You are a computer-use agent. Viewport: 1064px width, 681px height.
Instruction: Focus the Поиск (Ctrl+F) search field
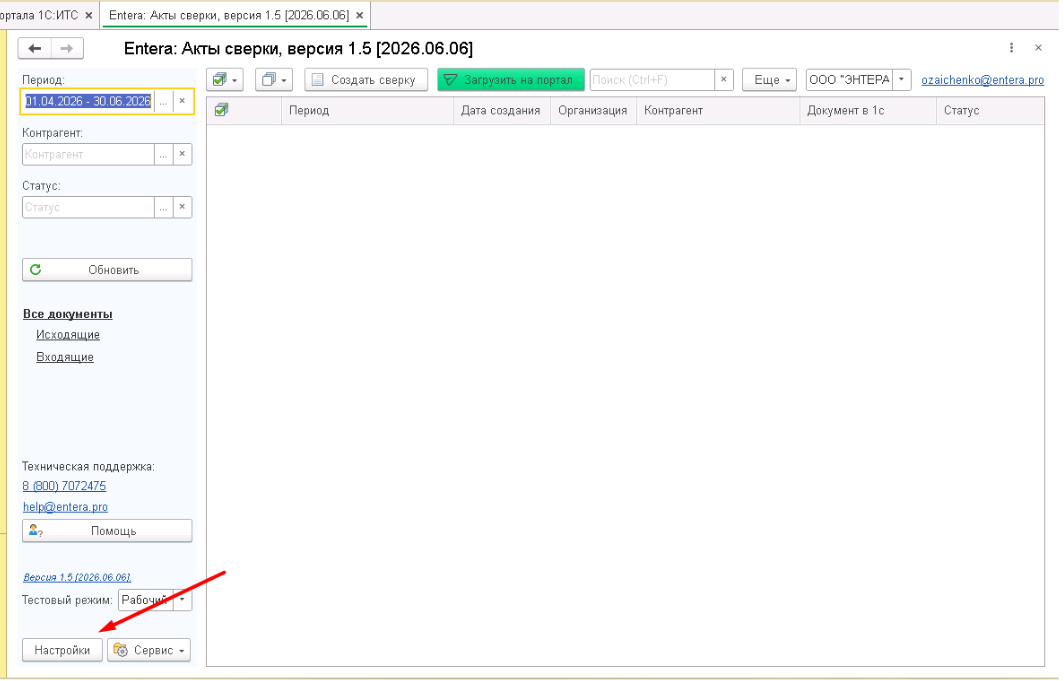[652, 80]
